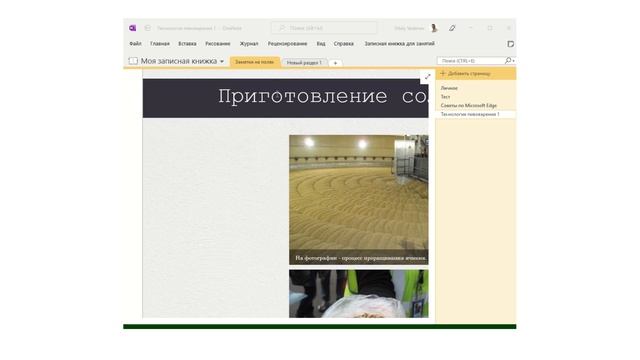Click the page search field Поиск (CTRL+E)

[x=471, y=61]
